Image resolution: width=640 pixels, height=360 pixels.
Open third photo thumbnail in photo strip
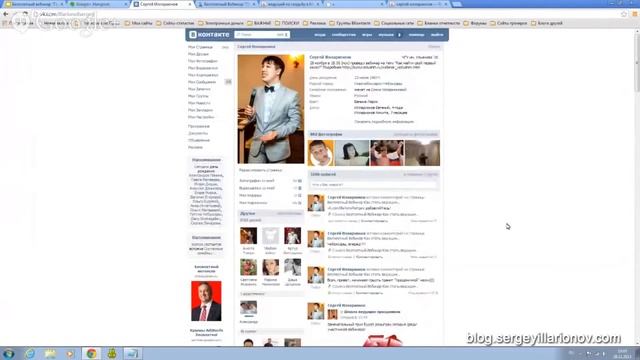coord(387,153)
